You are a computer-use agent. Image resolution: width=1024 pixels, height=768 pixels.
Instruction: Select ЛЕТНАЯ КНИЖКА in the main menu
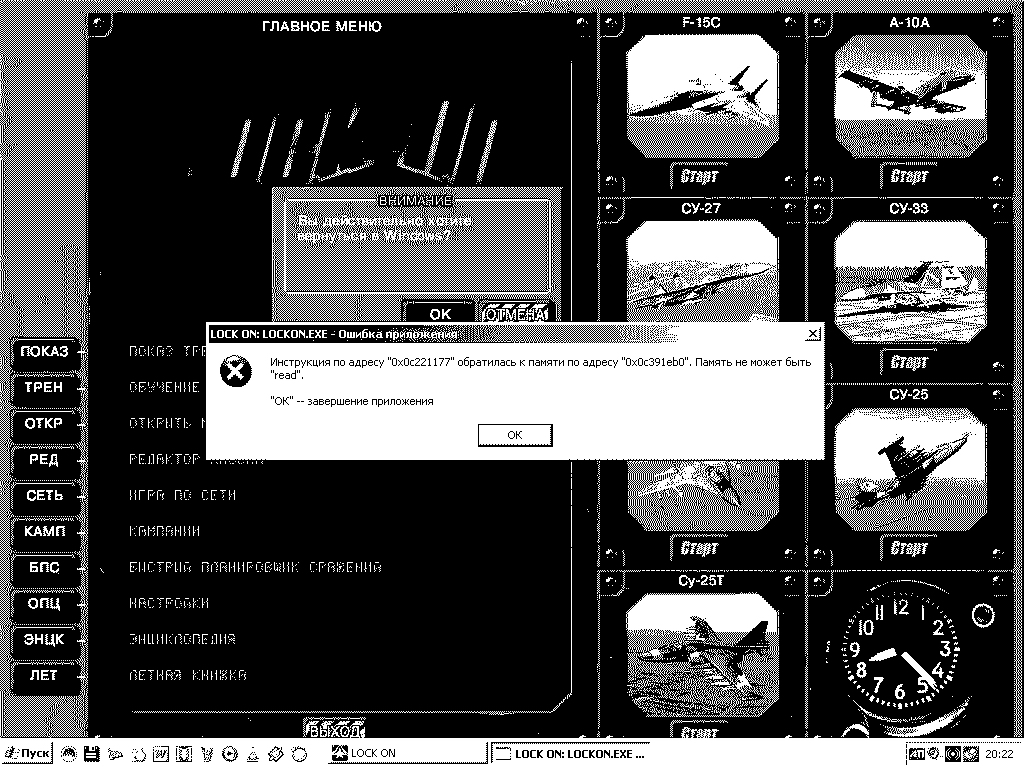coord(188,675)
